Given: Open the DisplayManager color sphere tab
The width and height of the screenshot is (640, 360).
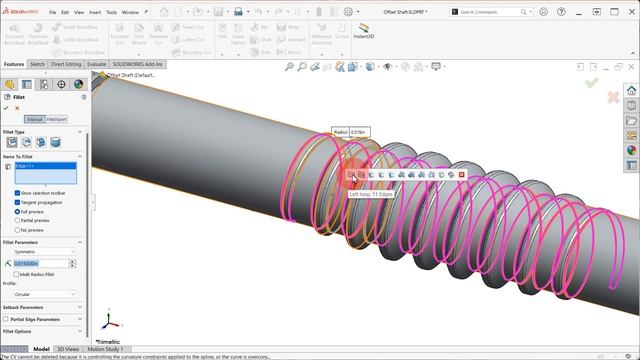Looking at the screenshot, I should tap(78, 84).
